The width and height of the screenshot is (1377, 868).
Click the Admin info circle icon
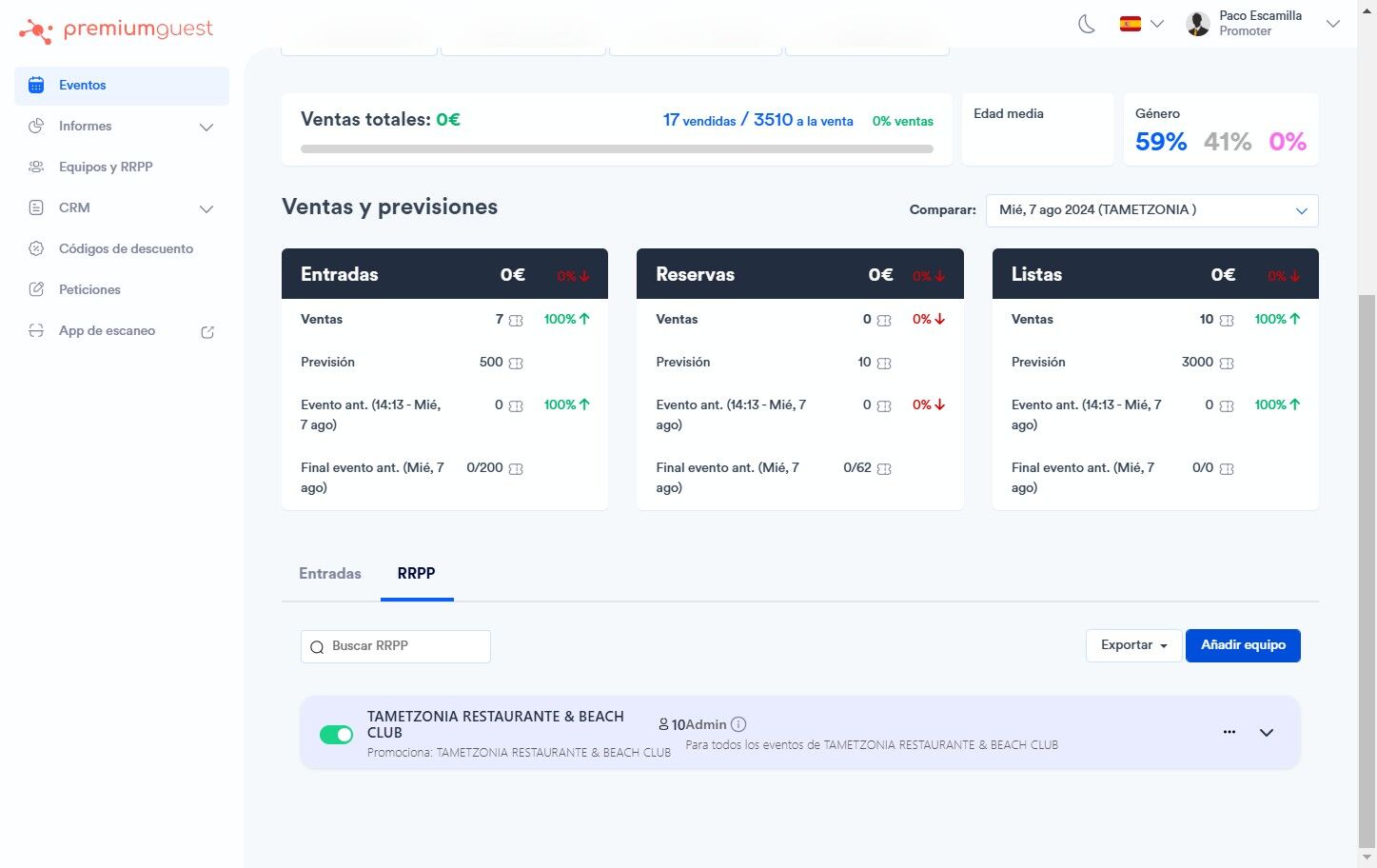[738, 724]
